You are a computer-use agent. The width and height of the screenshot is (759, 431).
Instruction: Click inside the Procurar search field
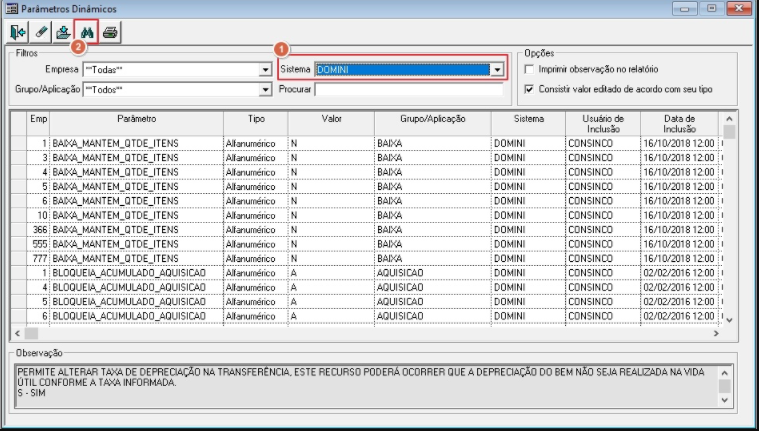coord(409,90)
